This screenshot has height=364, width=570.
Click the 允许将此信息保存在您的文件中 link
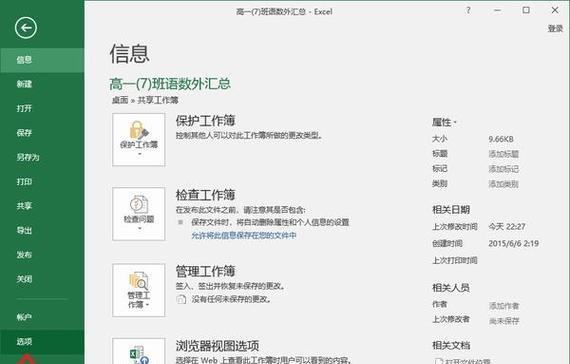point(244,236)
